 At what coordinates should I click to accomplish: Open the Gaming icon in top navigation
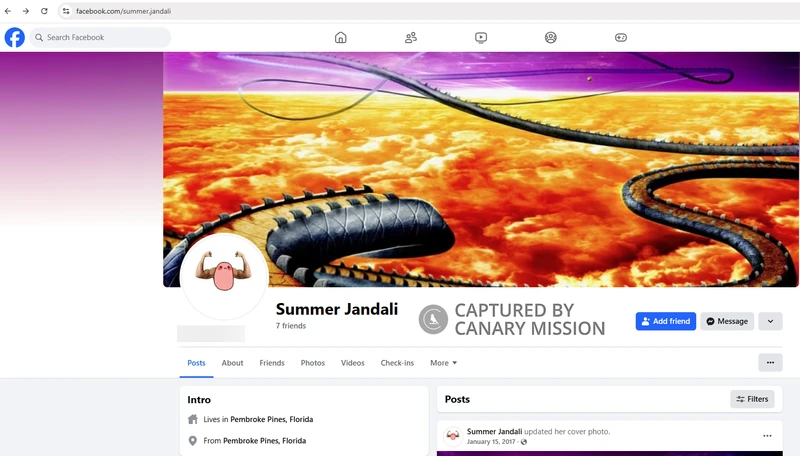point(620,37)
